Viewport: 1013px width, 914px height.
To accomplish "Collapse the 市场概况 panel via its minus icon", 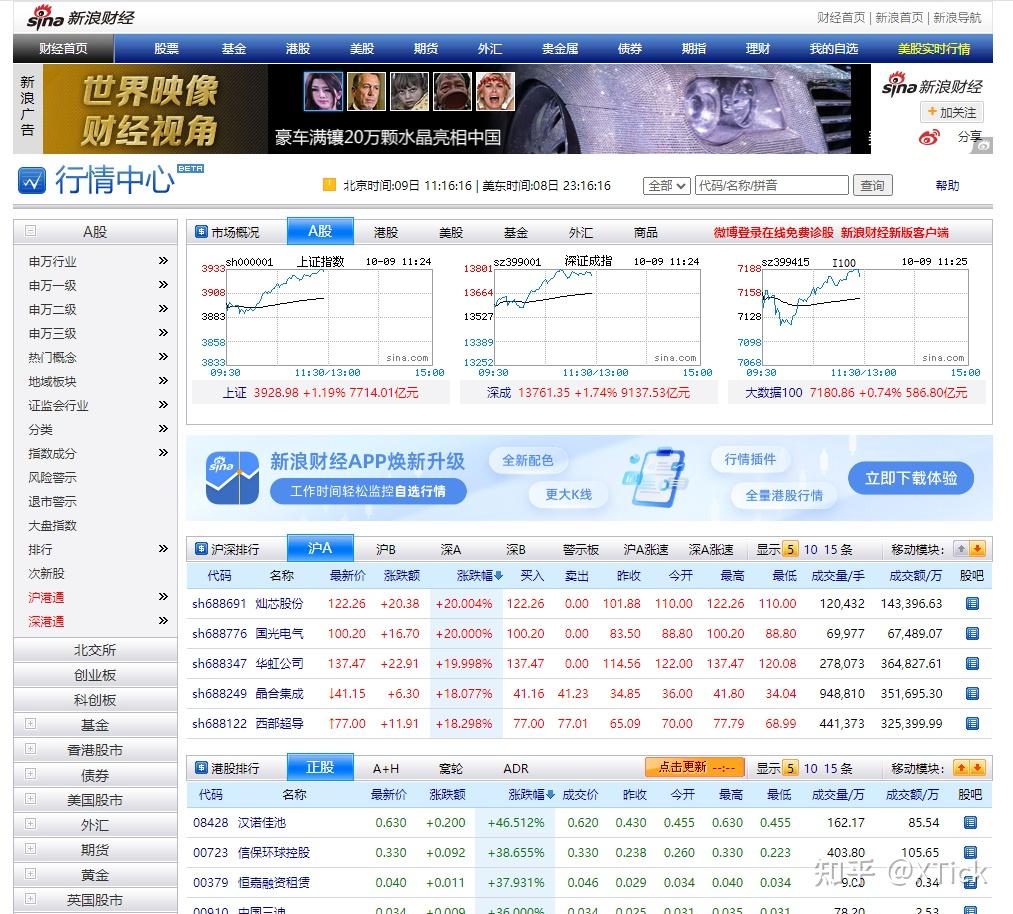I will (x=202, y=229).
